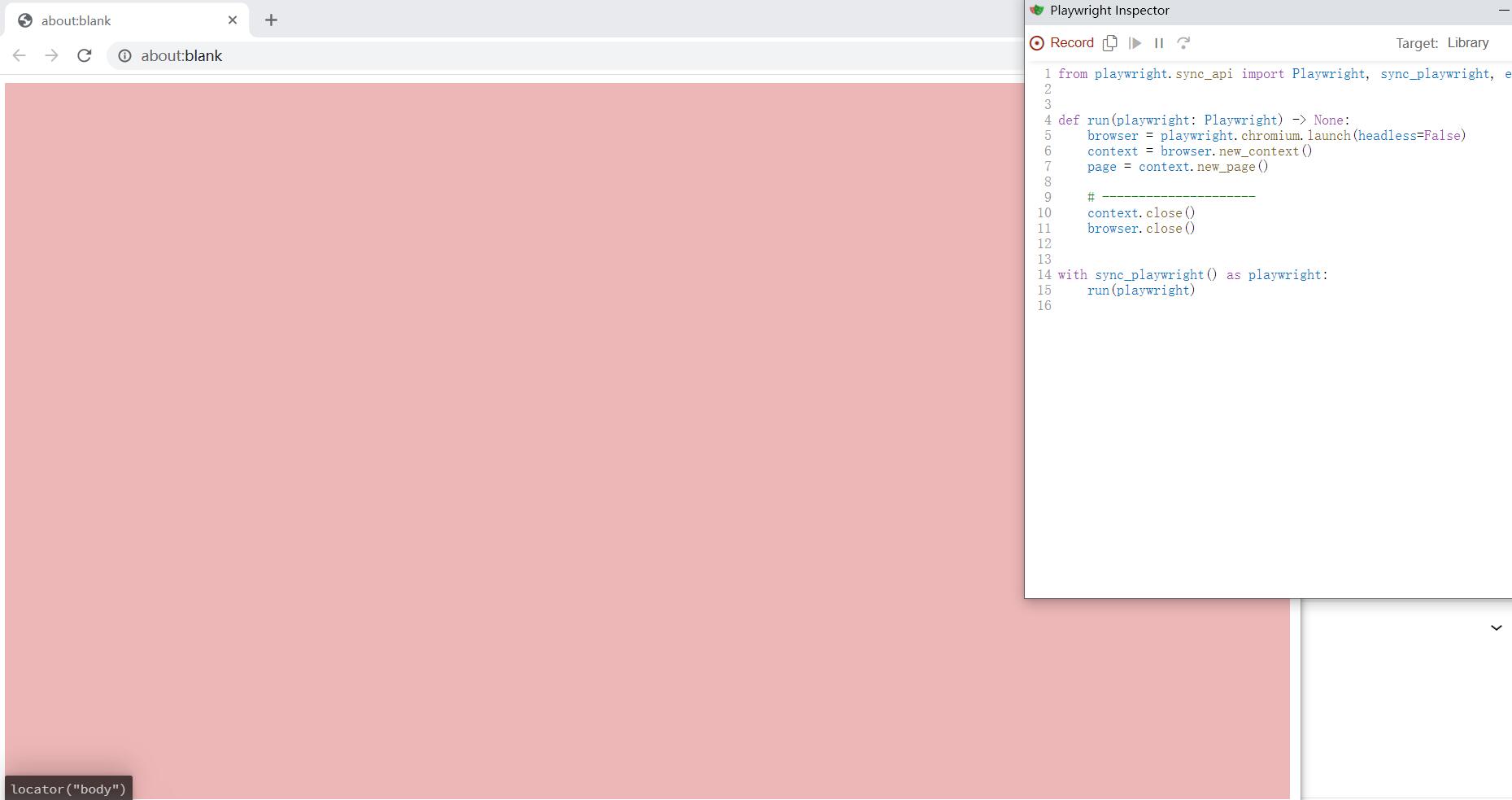Reload the current page
The image size is (1512, 800).
tap(84, 55)
